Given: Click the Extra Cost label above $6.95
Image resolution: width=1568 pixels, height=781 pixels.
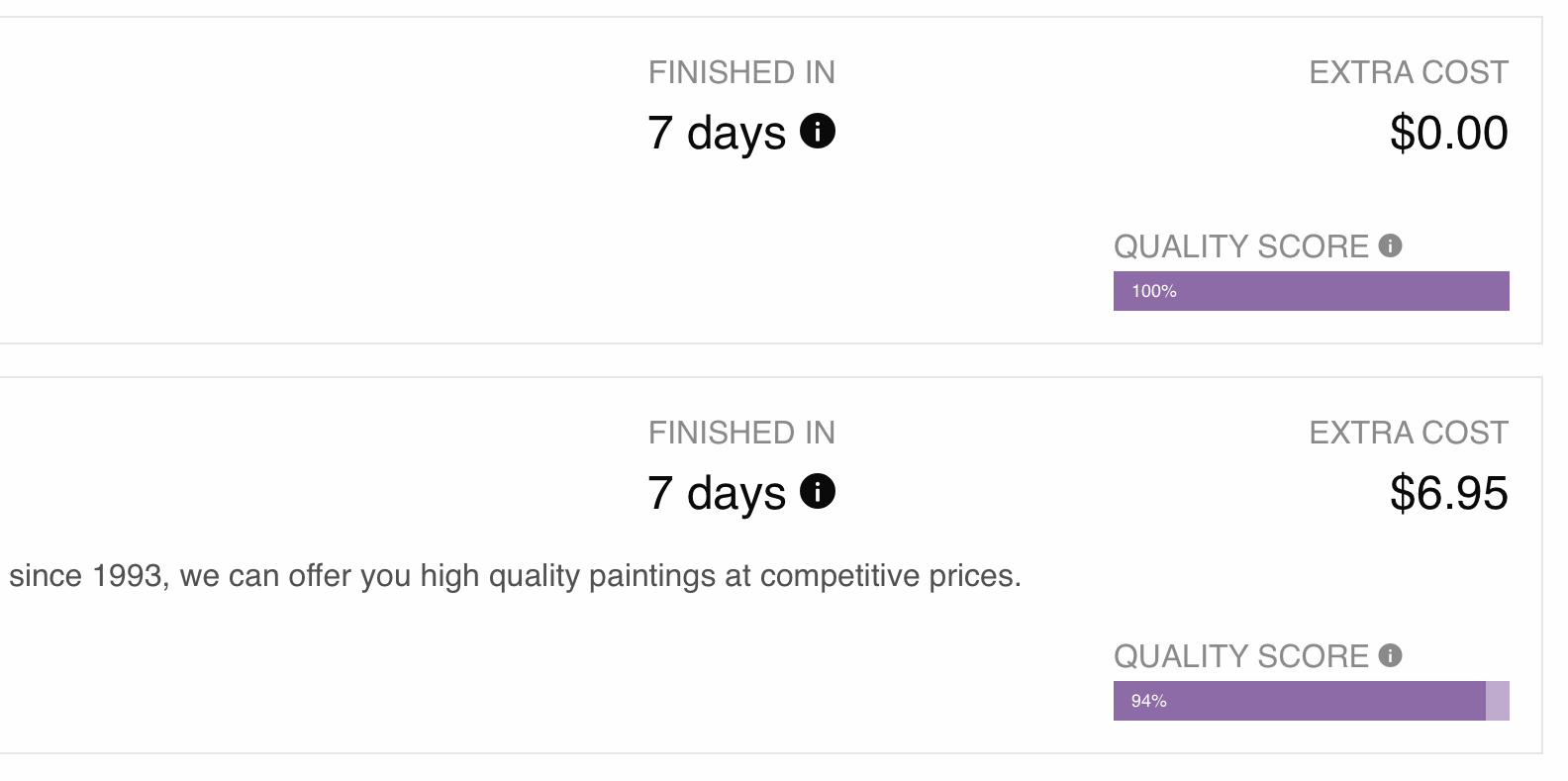Looking at the screenshot, I should click(1409, 433).
